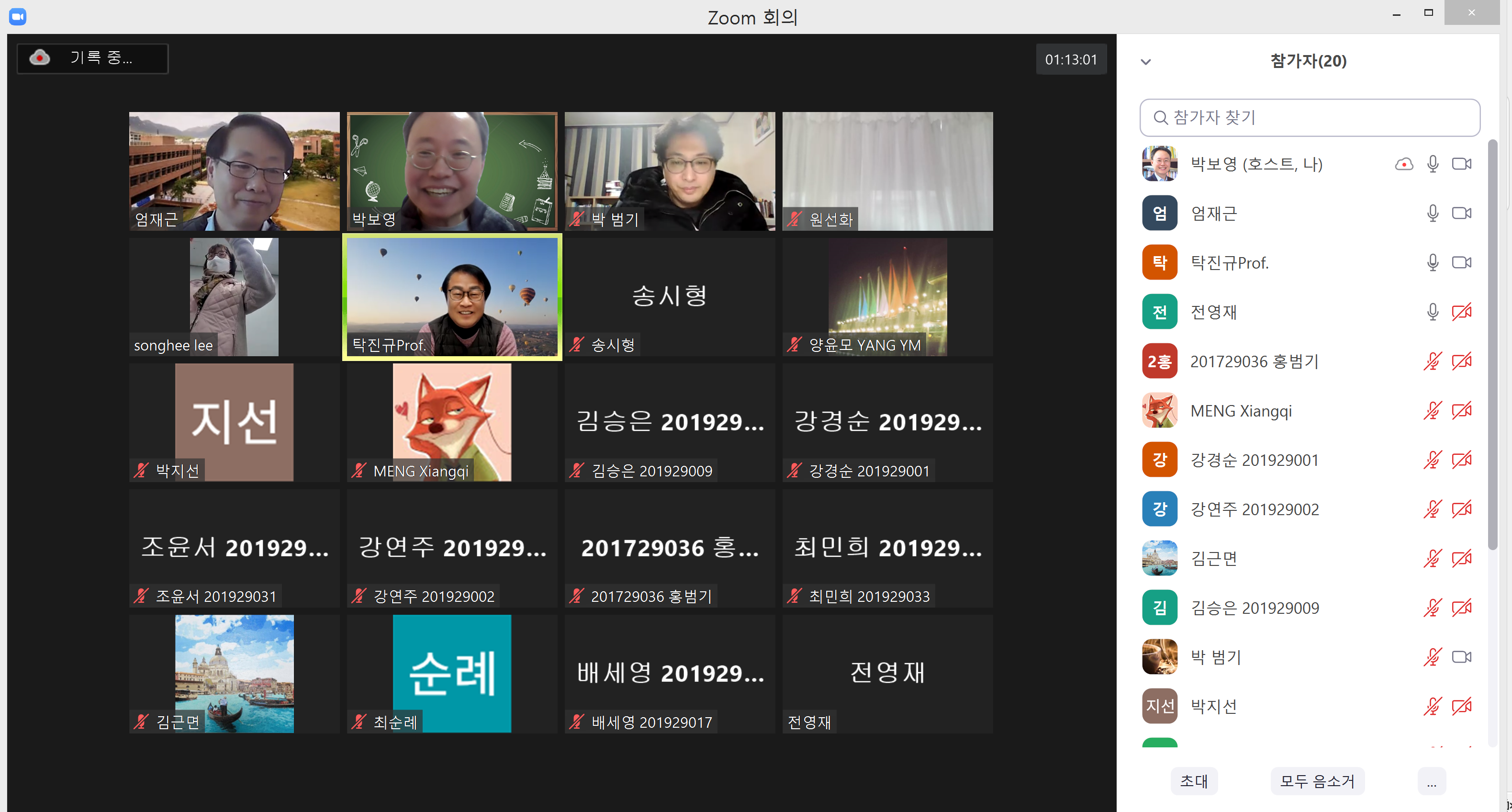Click muted mic icon for MENG Xiangqi in list
Image resolution: width=1512 pixels, height=812 pixels.
point(1433,410)
